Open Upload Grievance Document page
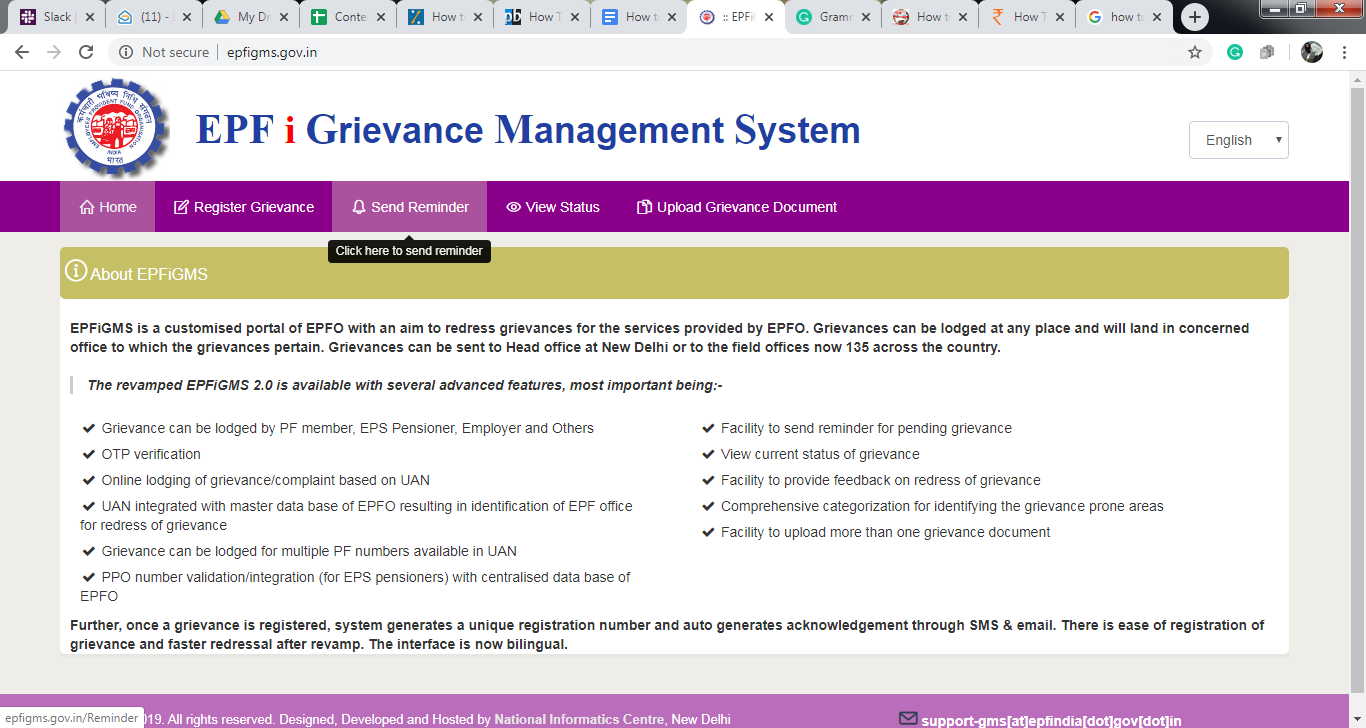Image resolution: width=1366 pixels, height=728 pixels. (x=737, y=207)
